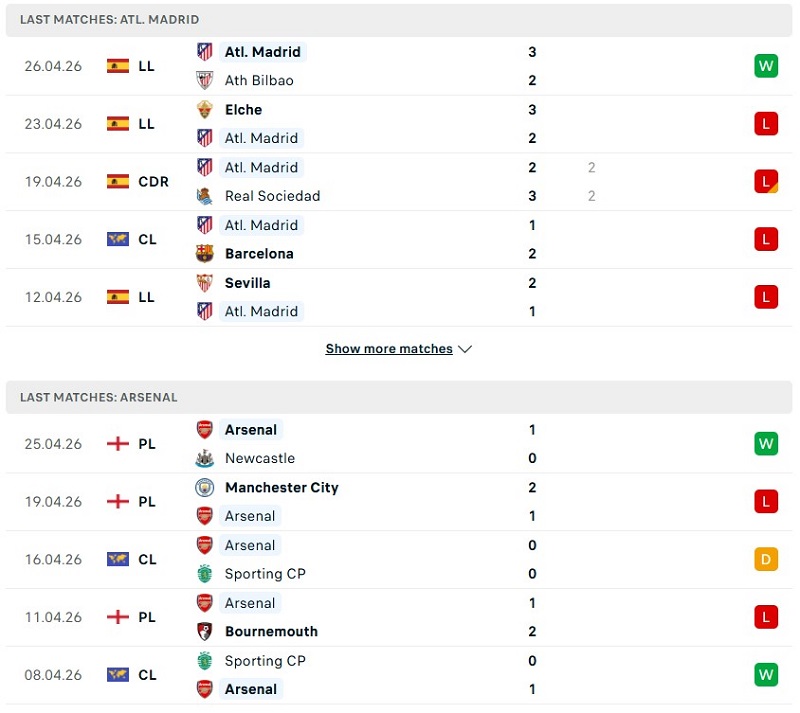Click the England flag for 25.04.26 match
Image resolution: width=800 pixels, height=713 pixels.
[118, 444]
